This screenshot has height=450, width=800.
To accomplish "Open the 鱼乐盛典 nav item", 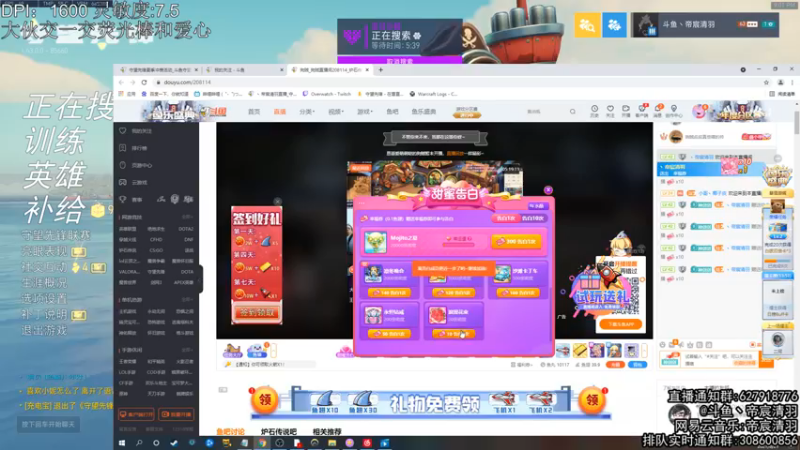I will [423, 112].
